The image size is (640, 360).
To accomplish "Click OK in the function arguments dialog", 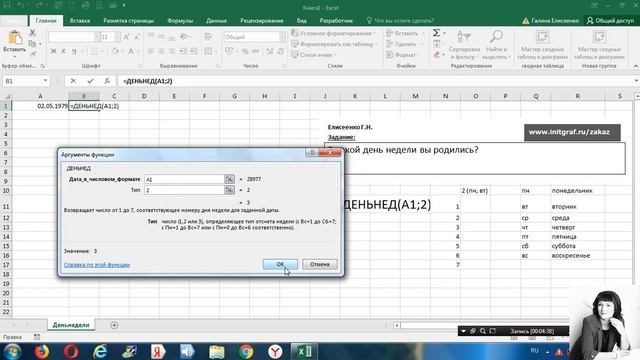I will click(x=280, y=264).
